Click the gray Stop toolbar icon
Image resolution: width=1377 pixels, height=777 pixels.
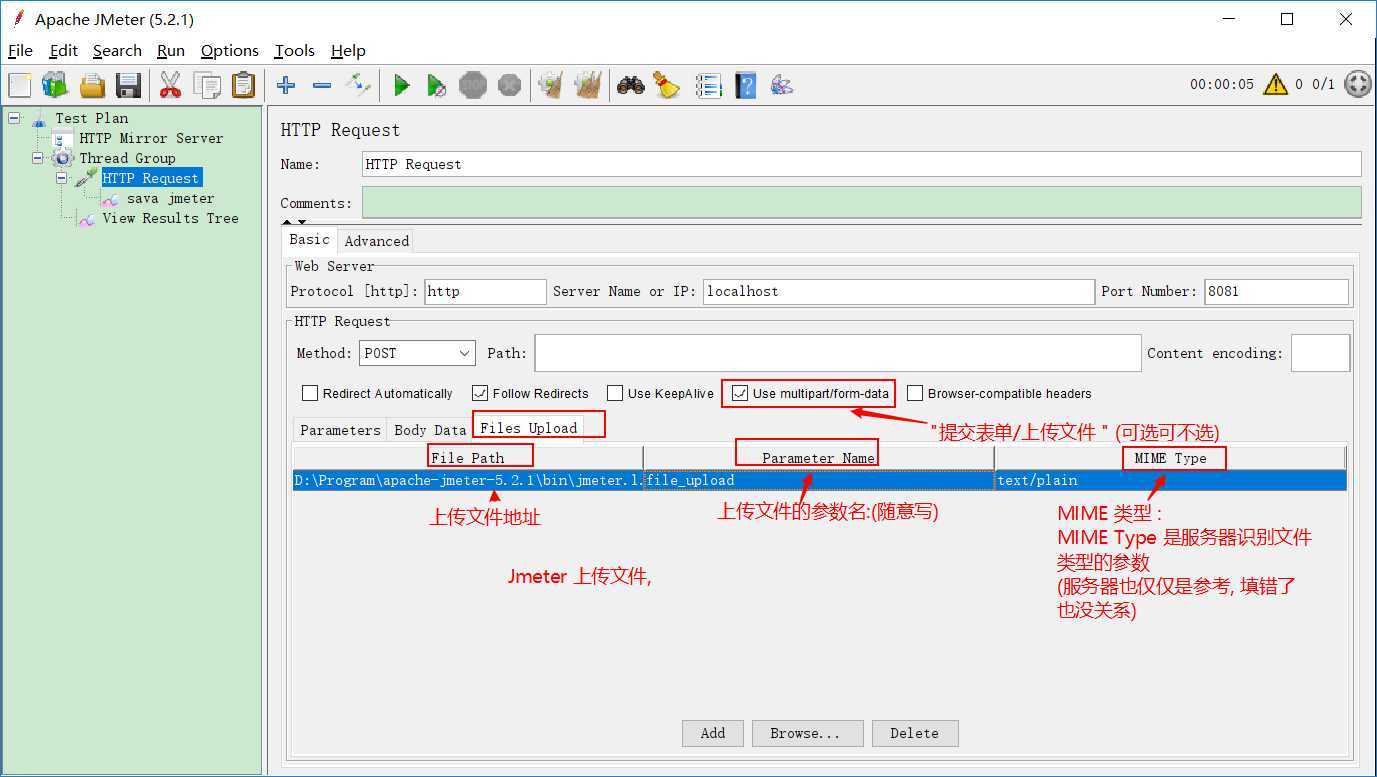point(473,85)
